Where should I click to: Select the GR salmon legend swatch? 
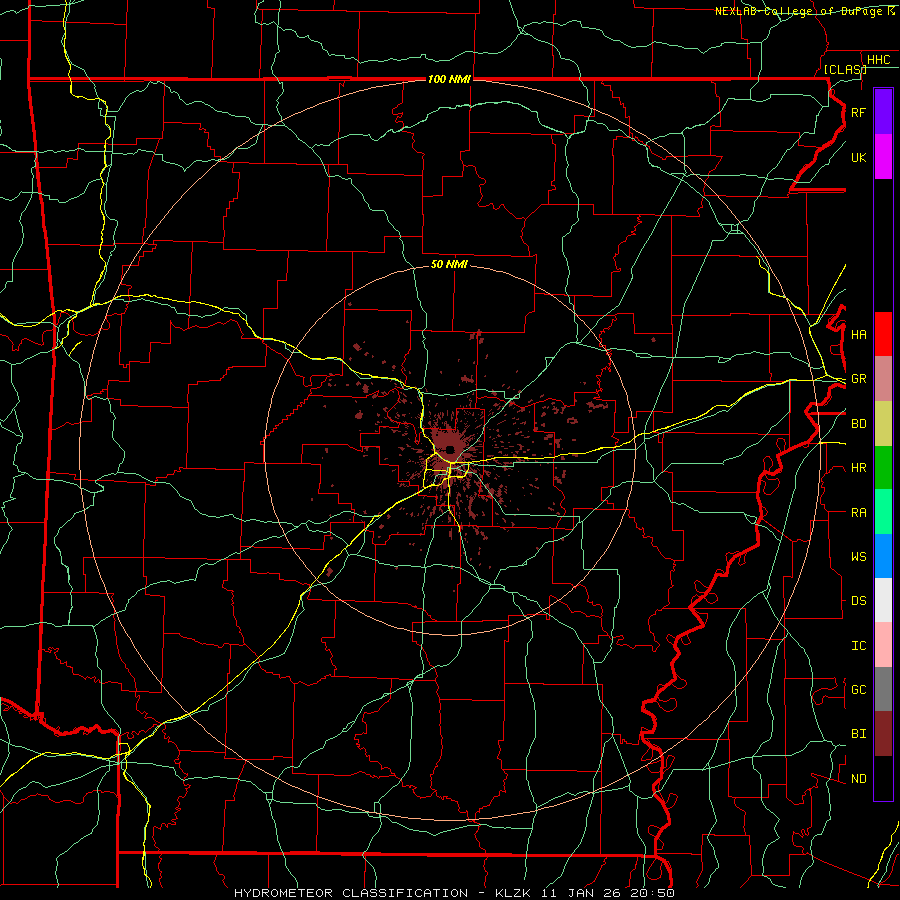pos(883,379)
